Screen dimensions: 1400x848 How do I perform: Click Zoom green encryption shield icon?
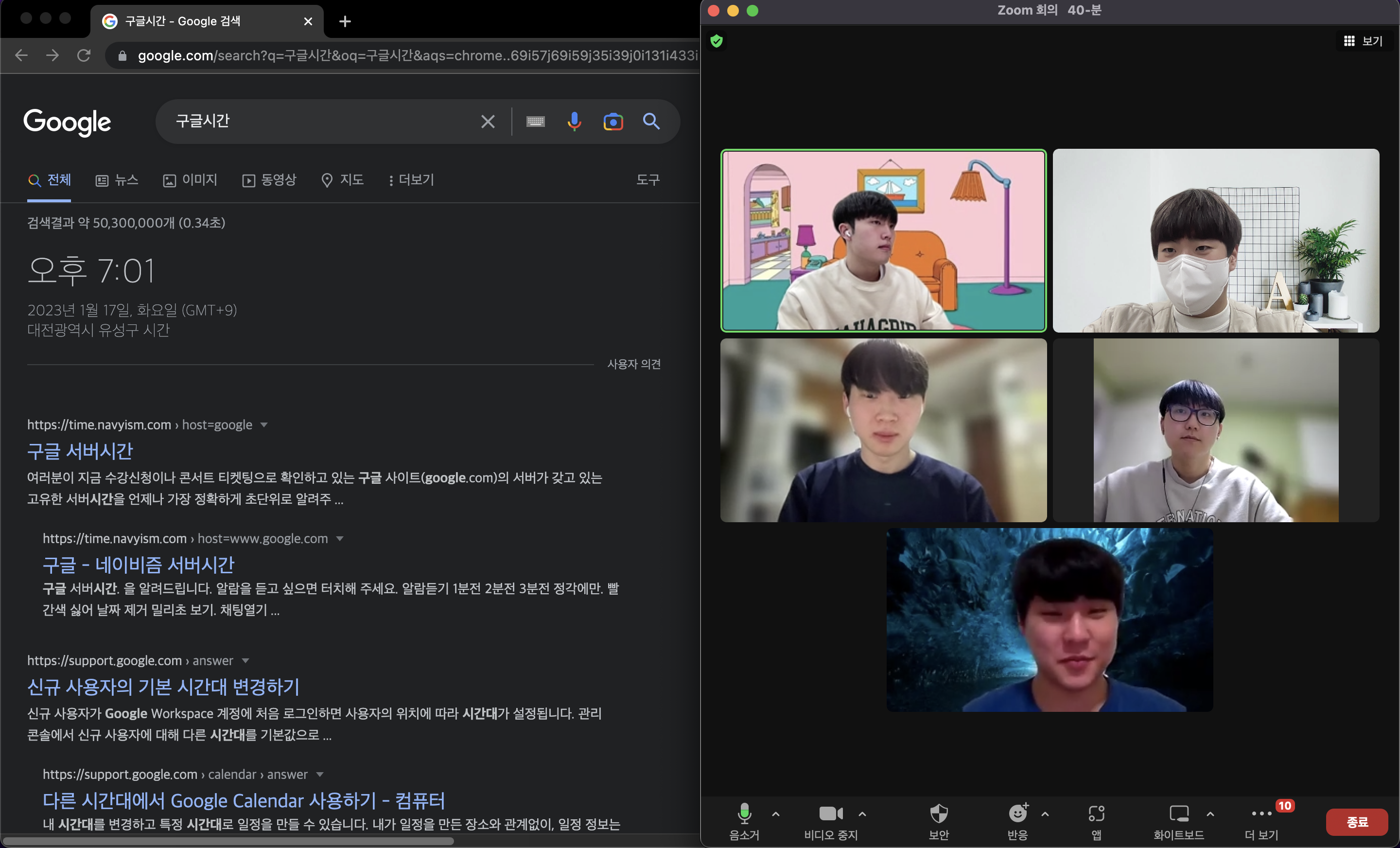click(x=717, y=41)
